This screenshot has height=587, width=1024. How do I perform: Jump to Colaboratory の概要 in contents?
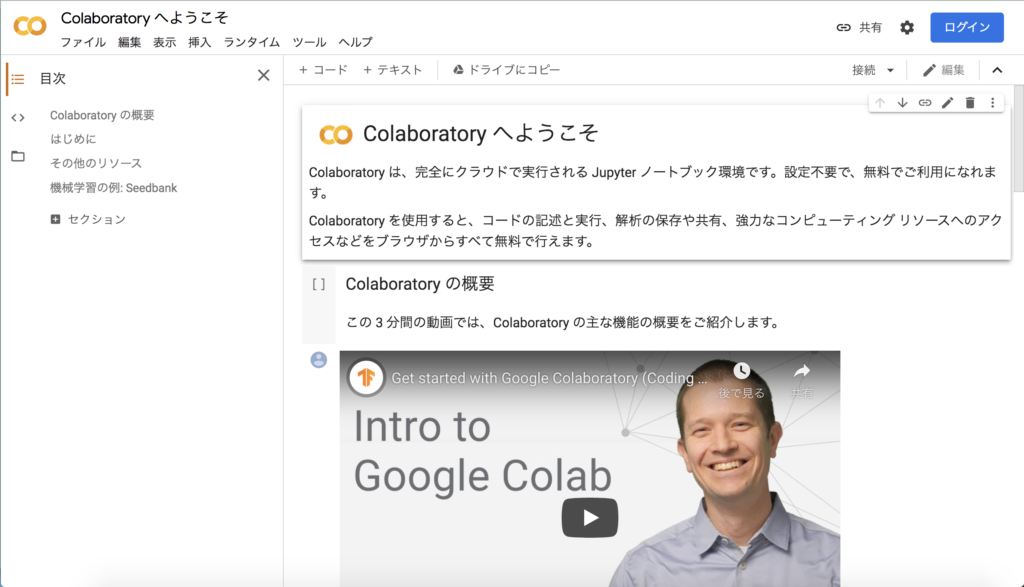pos(102,116)
